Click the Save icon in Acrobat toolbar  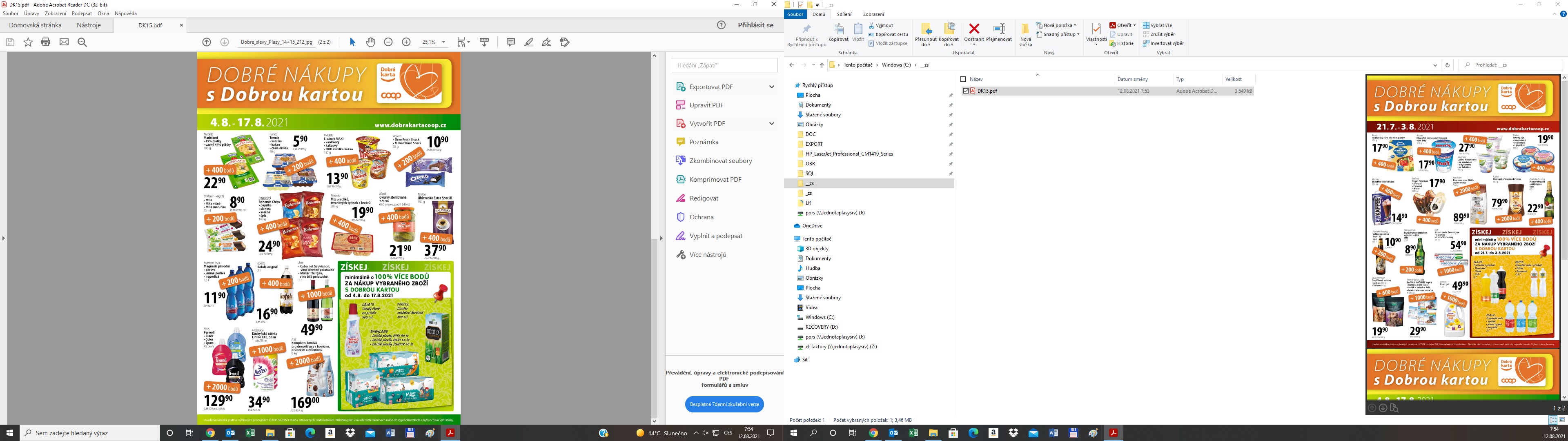point(10,42)
